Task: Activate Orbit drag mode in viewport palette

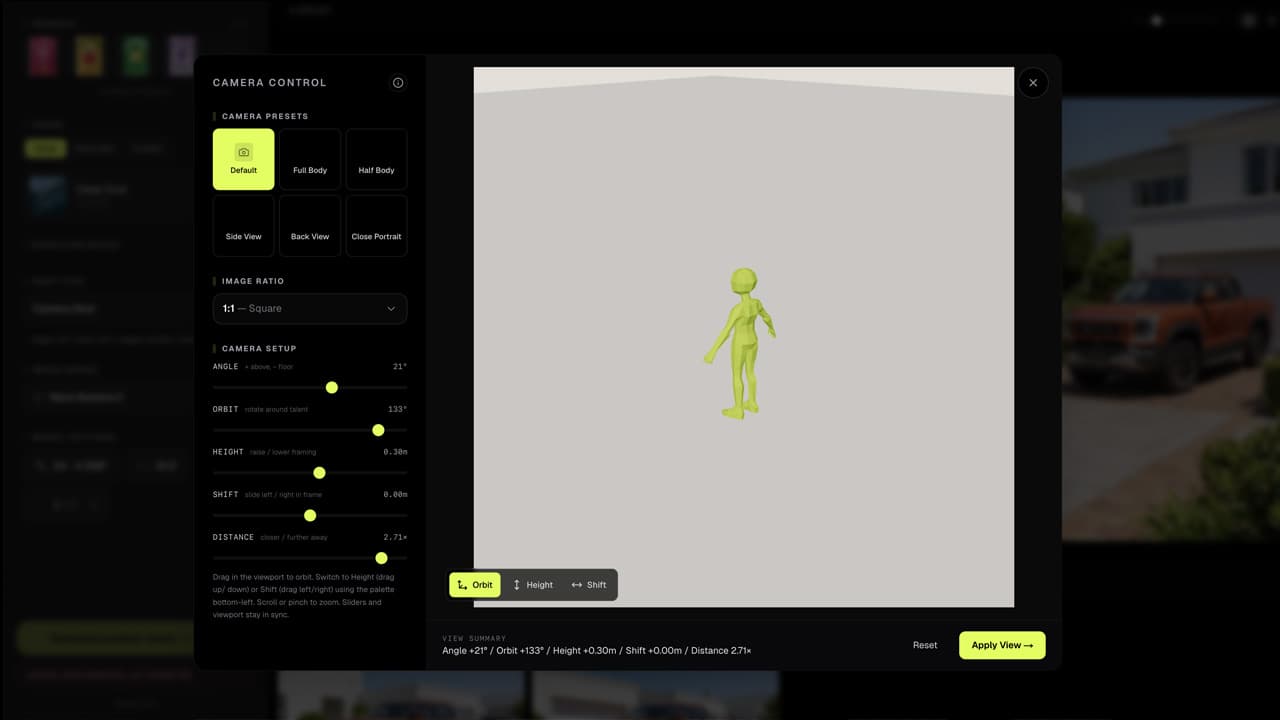Action: [x=475, y=585]
